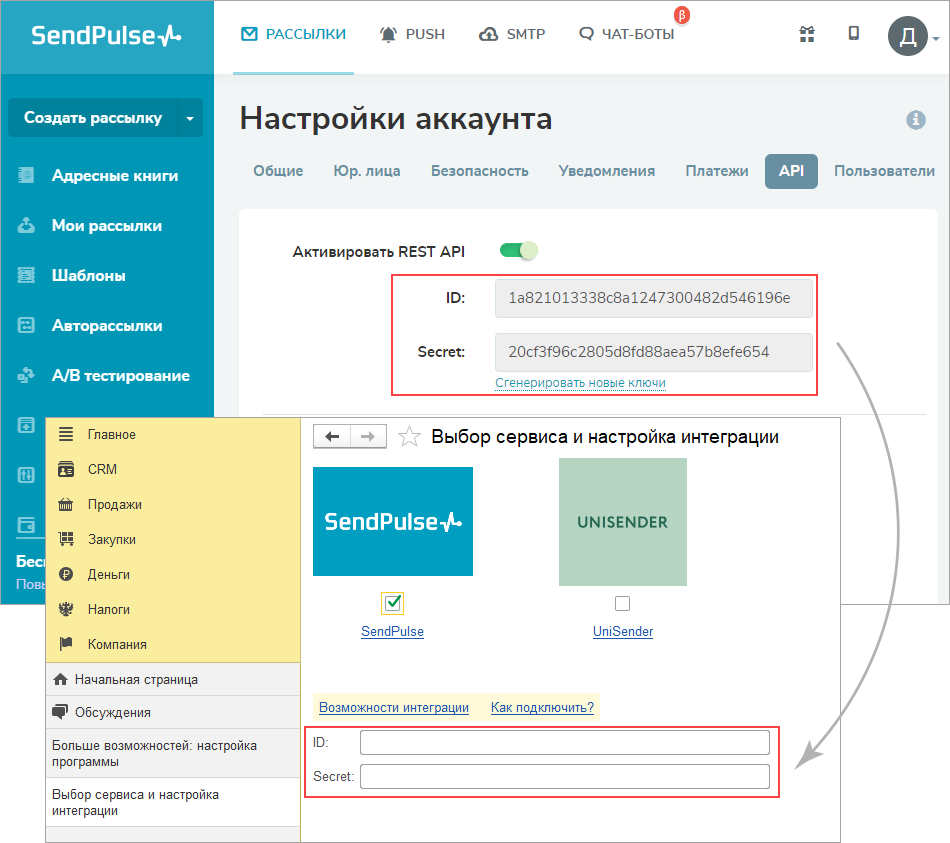Viewport: 950px width, 843px height.
Task: Open the Как подключить? link
Action: (542, 707)
